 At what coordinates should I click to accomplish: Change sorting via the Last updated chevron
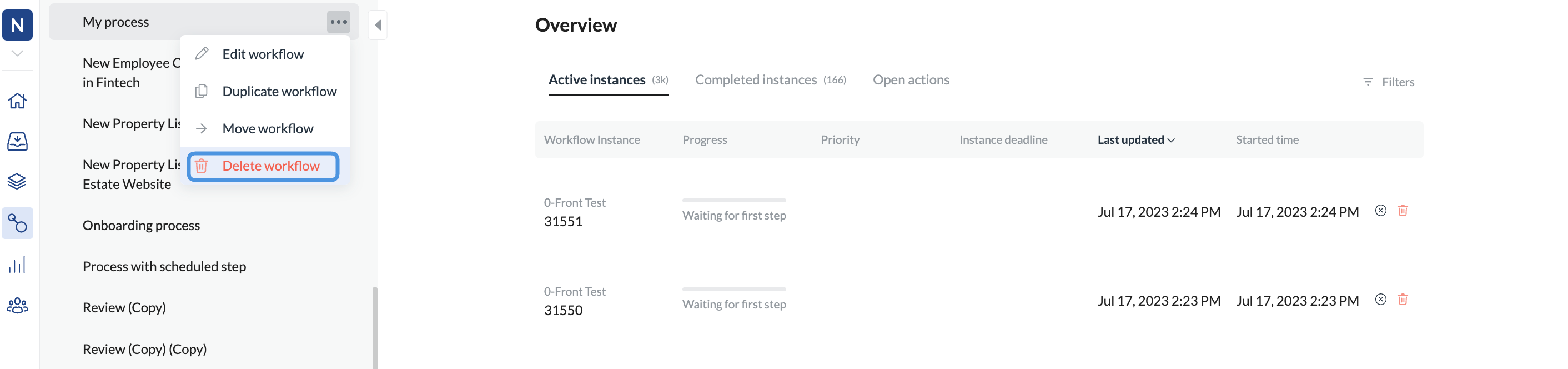point(1172,139)
